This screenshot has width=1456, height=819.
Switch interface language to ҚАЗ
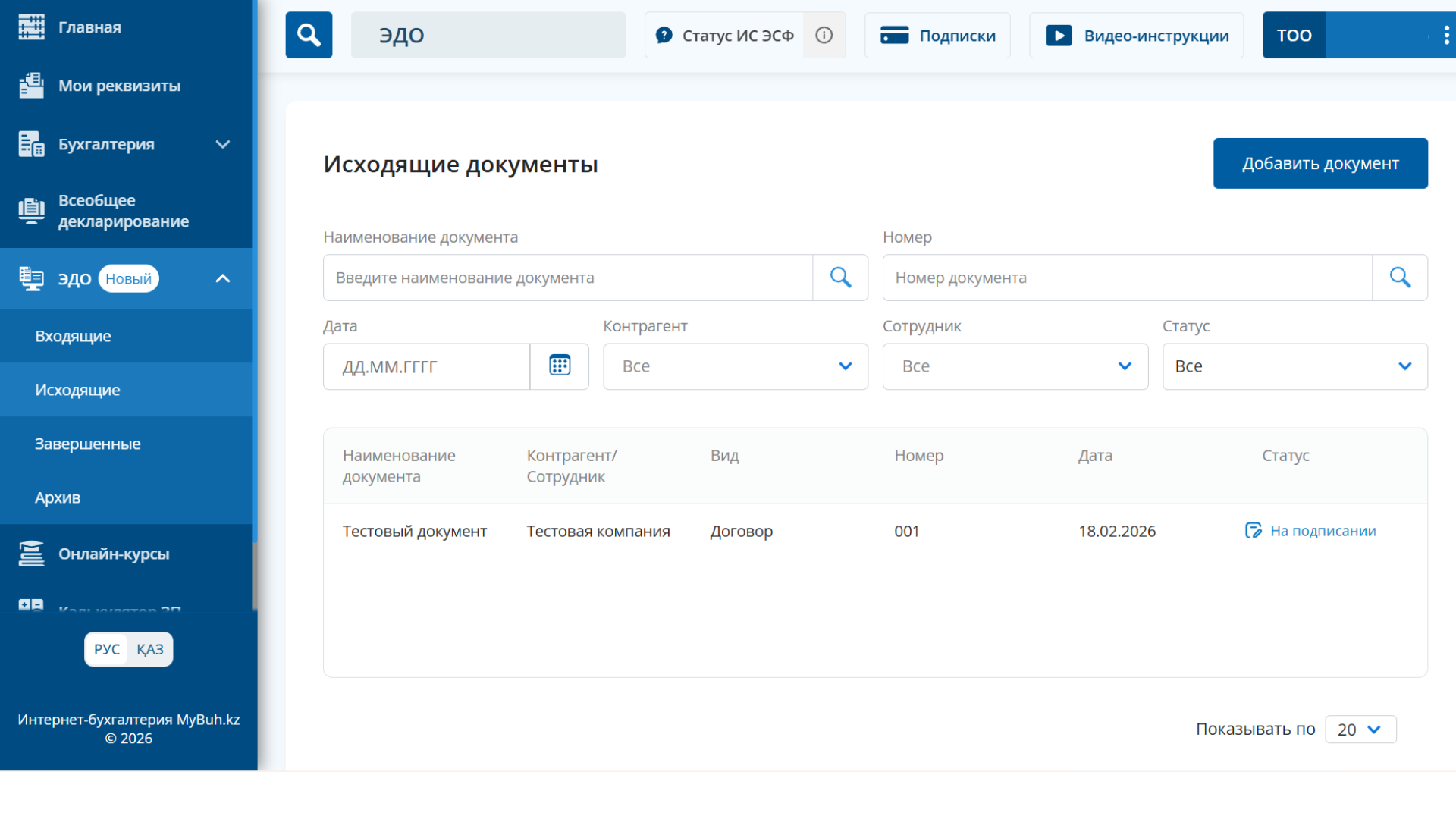point(150,649)
